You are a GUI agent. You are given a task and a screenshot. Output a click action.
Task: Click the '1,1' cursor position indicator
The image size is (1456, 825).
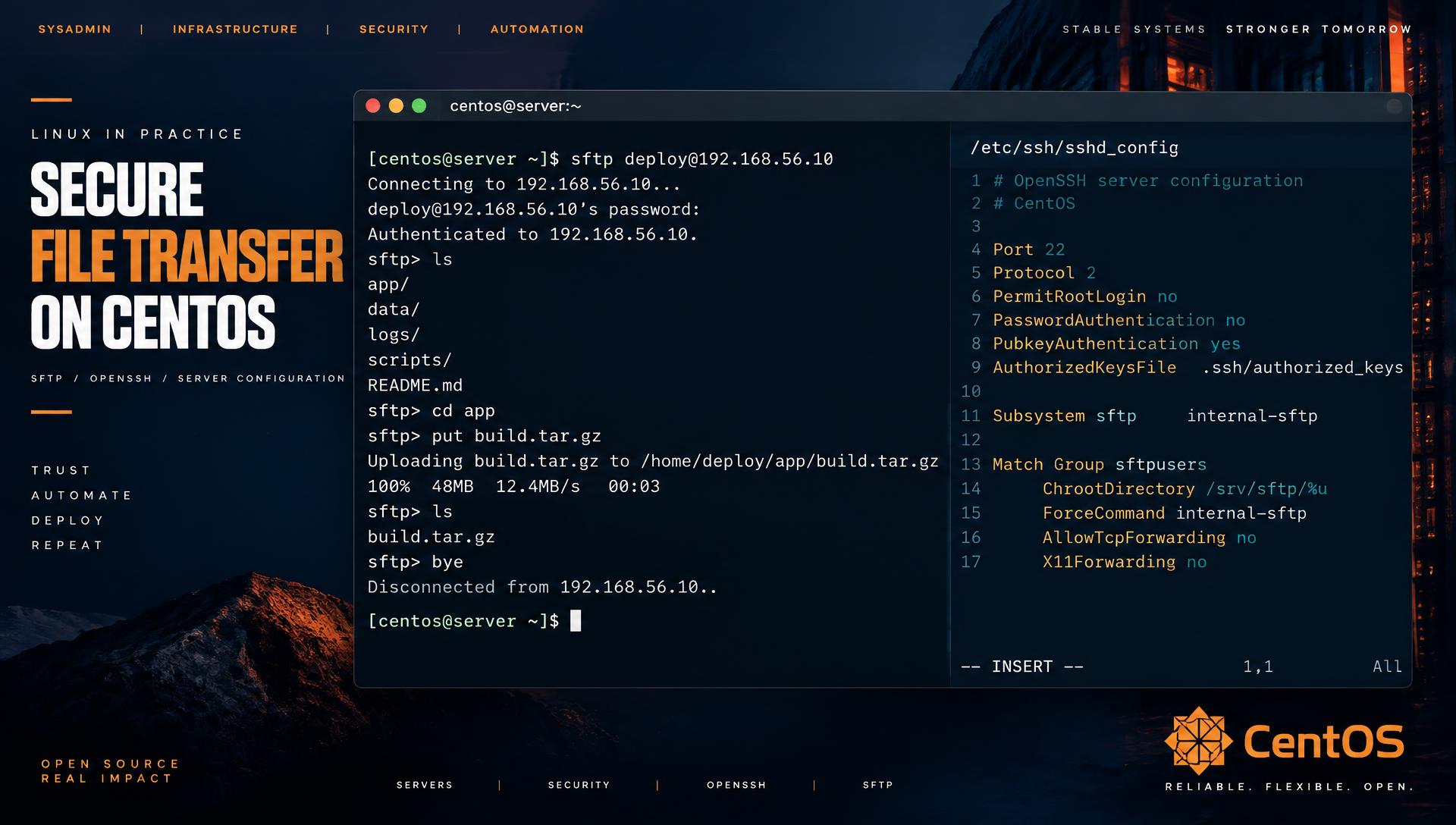click(x=1258, y=667)
